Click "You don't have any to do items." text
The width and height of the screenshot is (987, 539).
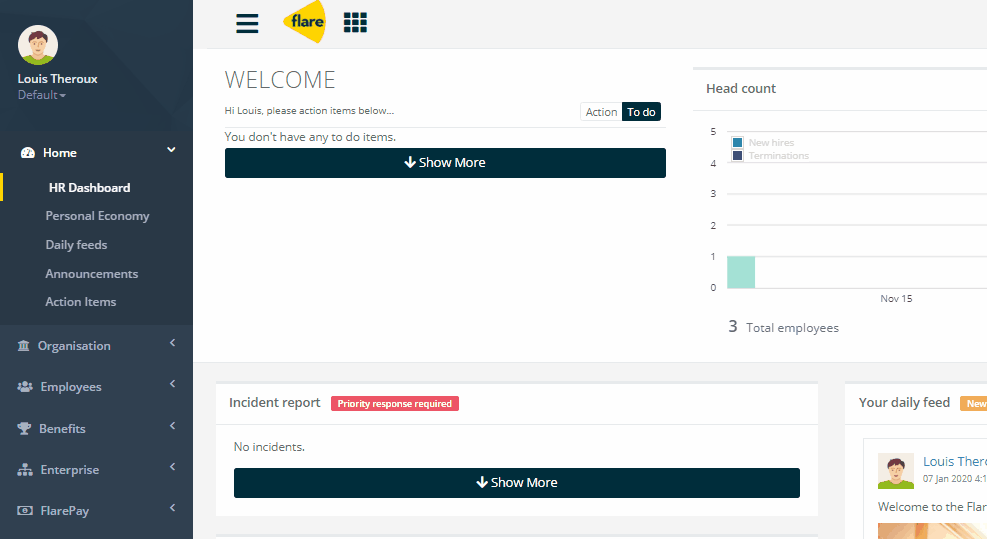pos(310,137)
